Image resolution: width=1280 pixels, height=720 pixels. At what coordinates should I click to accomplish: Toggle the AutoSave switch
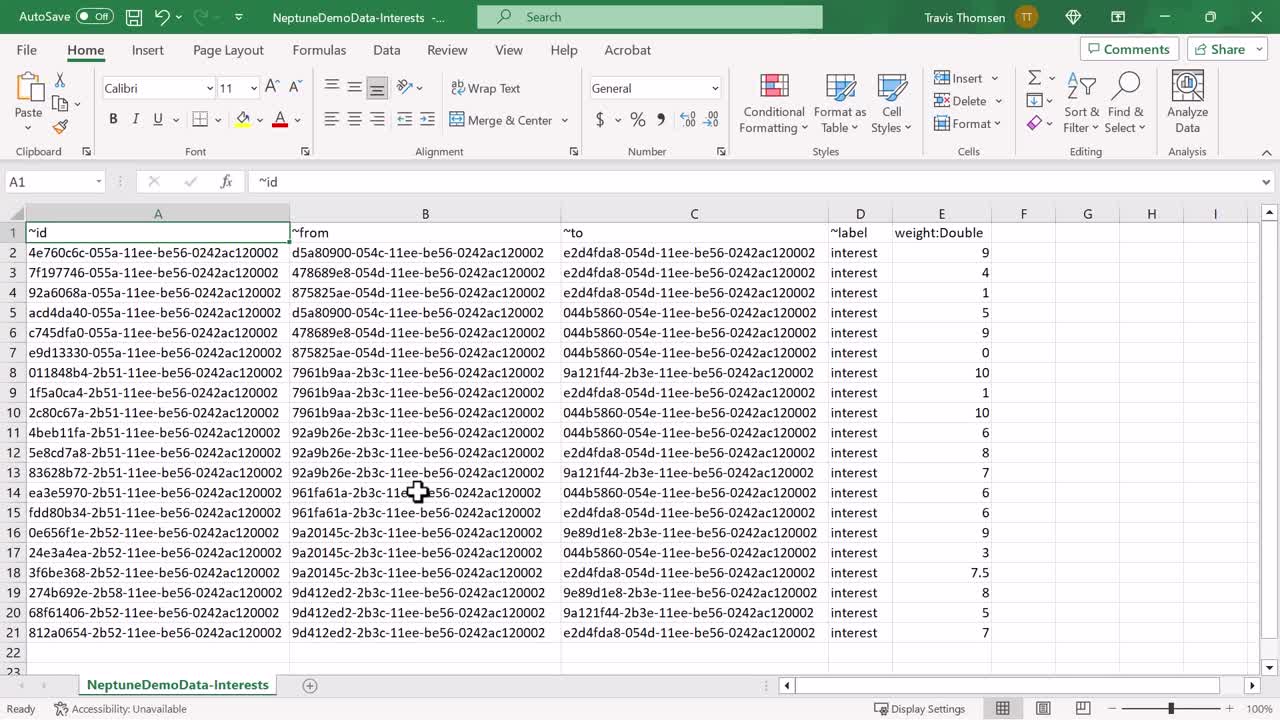tap(94, 17)
